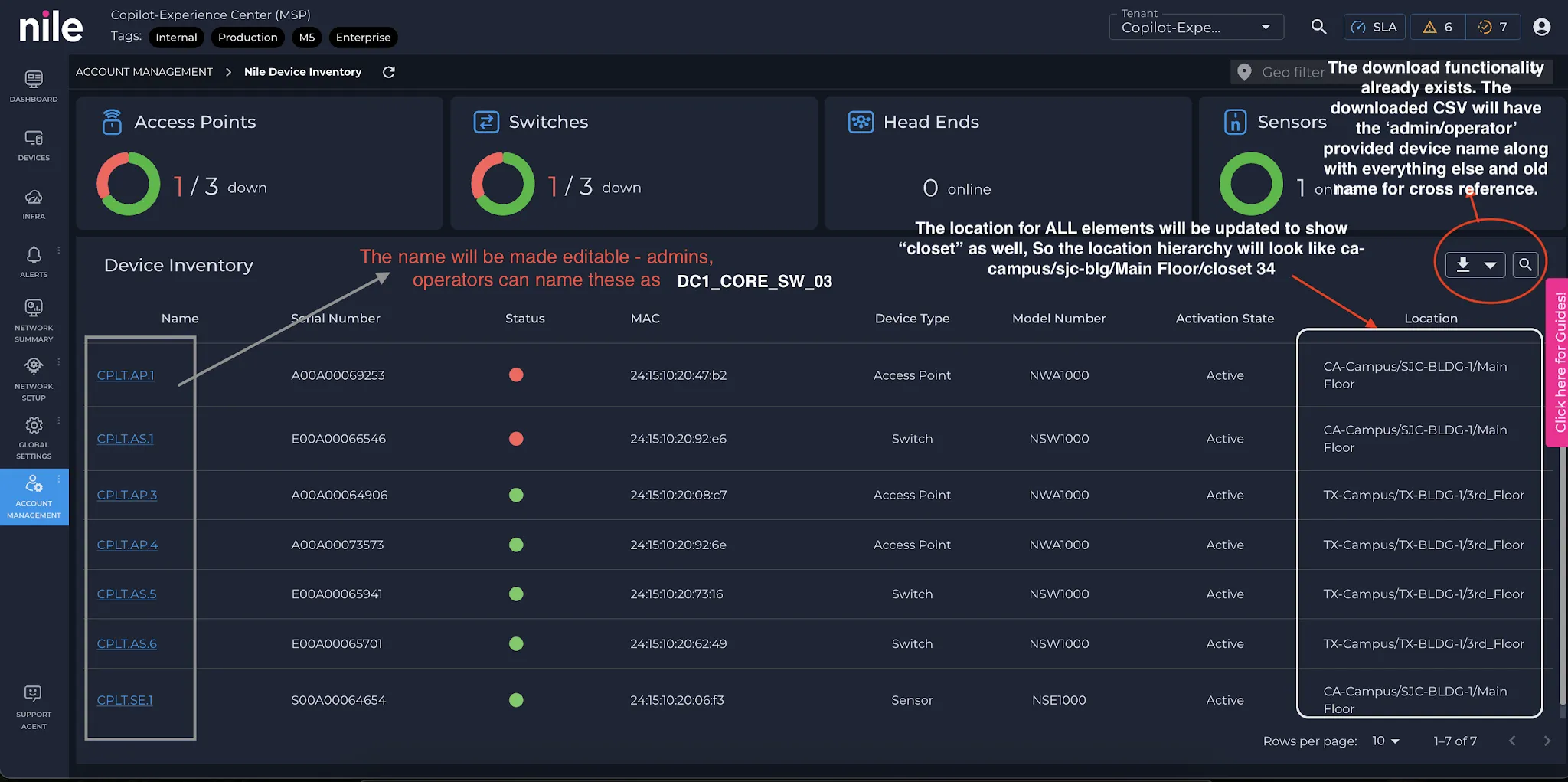Click the SLA status indicator

click(x=1374, y=27)
